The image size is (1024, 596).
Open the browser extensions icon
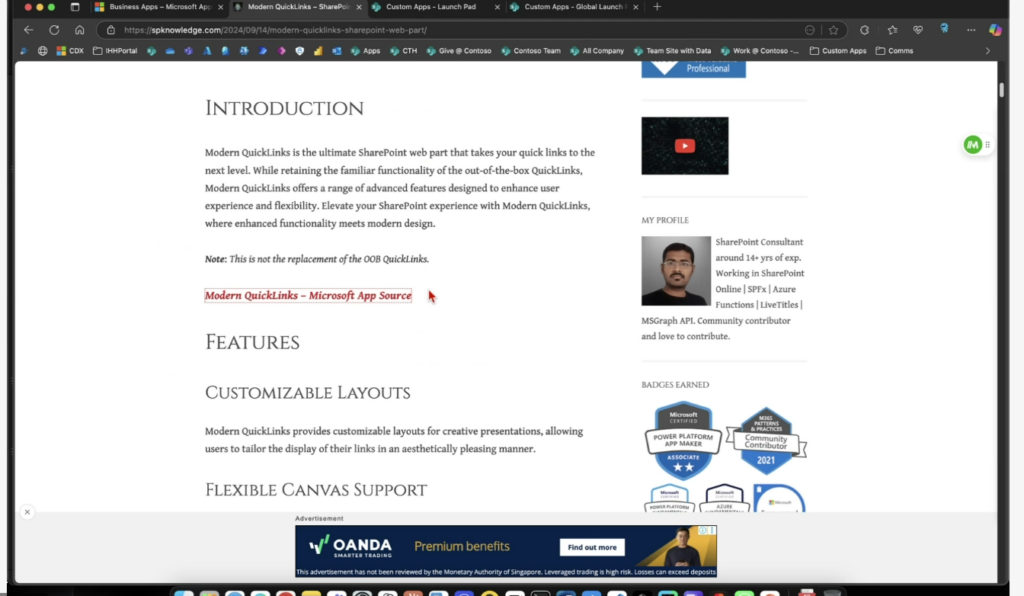[865, 30]
